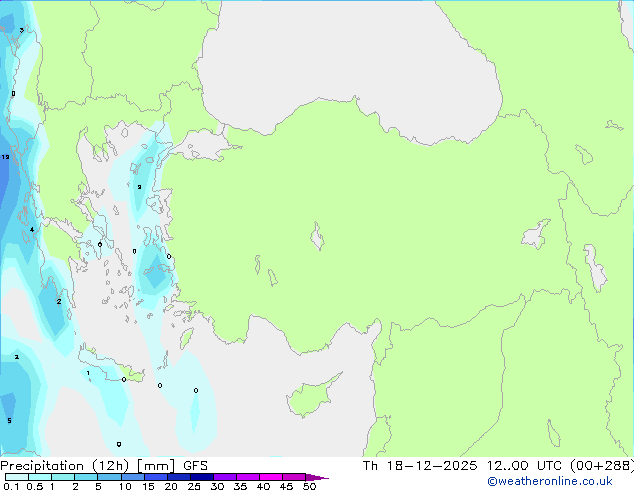Click the 20 legend scale label

click(x=171, y=486)
